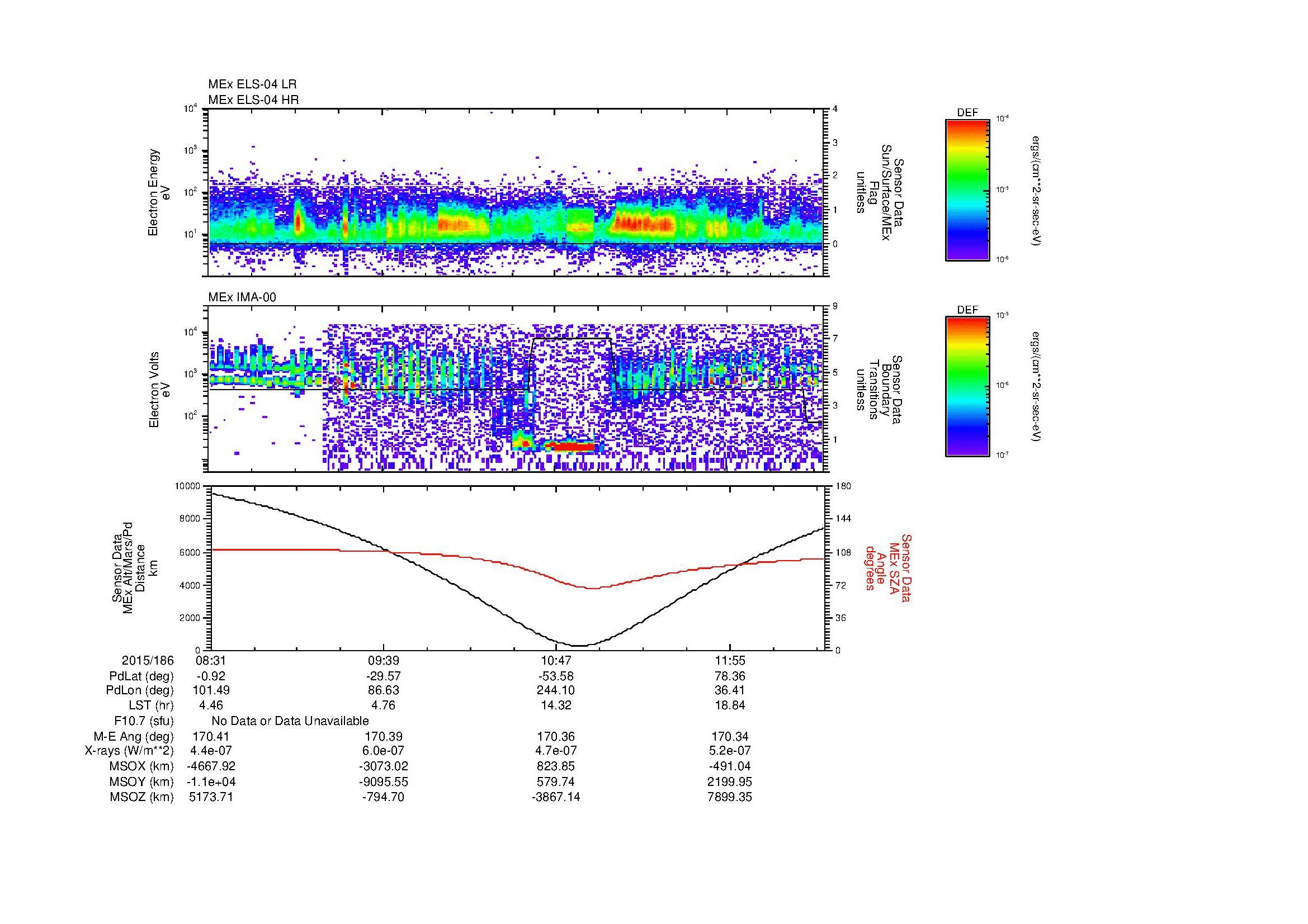Click the 'Electron Volts eV' axis label
The width and height of the screenshot is (1308, 924).
(x=159, y=390)
